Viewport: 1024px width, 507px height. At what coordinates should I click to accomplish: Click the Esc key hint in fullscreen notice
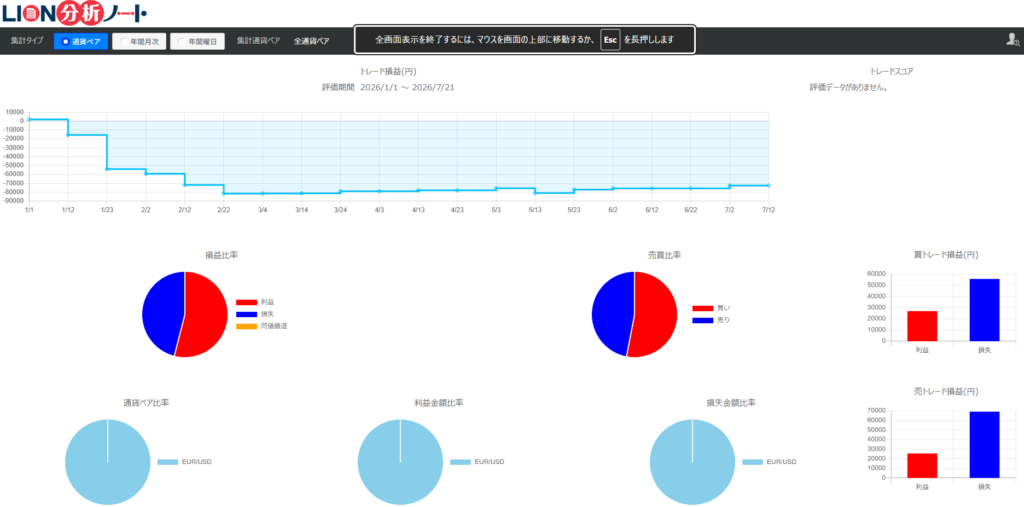point(610,40)
